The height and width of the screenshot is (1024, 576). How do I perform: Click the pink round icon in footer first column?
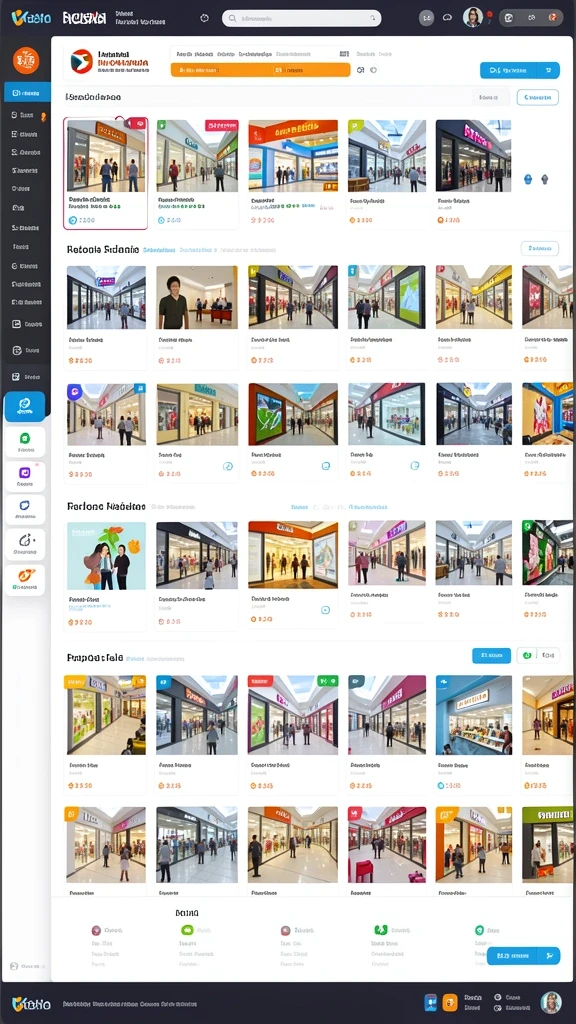(x=96, y=930)
